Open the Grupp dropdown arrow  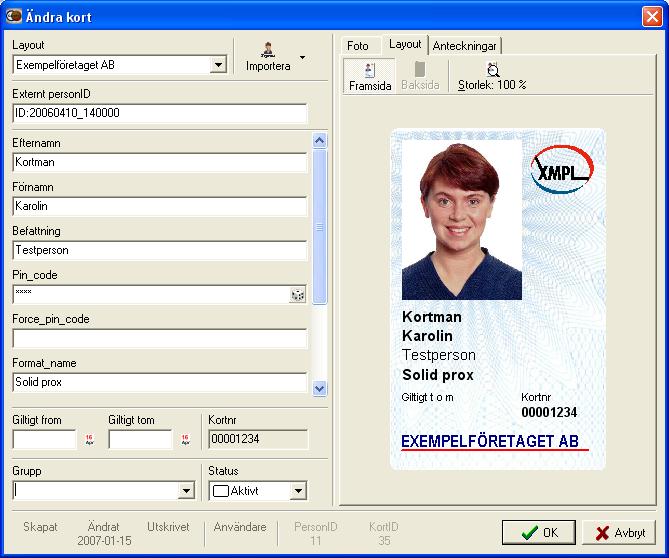pyautogui.click(x=186, y=491)
